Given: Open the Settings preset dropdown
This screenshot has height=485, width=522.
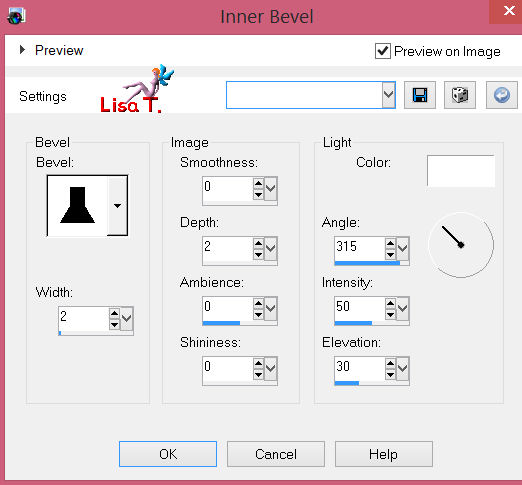Looking at the screenshot, I should (389, 95).
